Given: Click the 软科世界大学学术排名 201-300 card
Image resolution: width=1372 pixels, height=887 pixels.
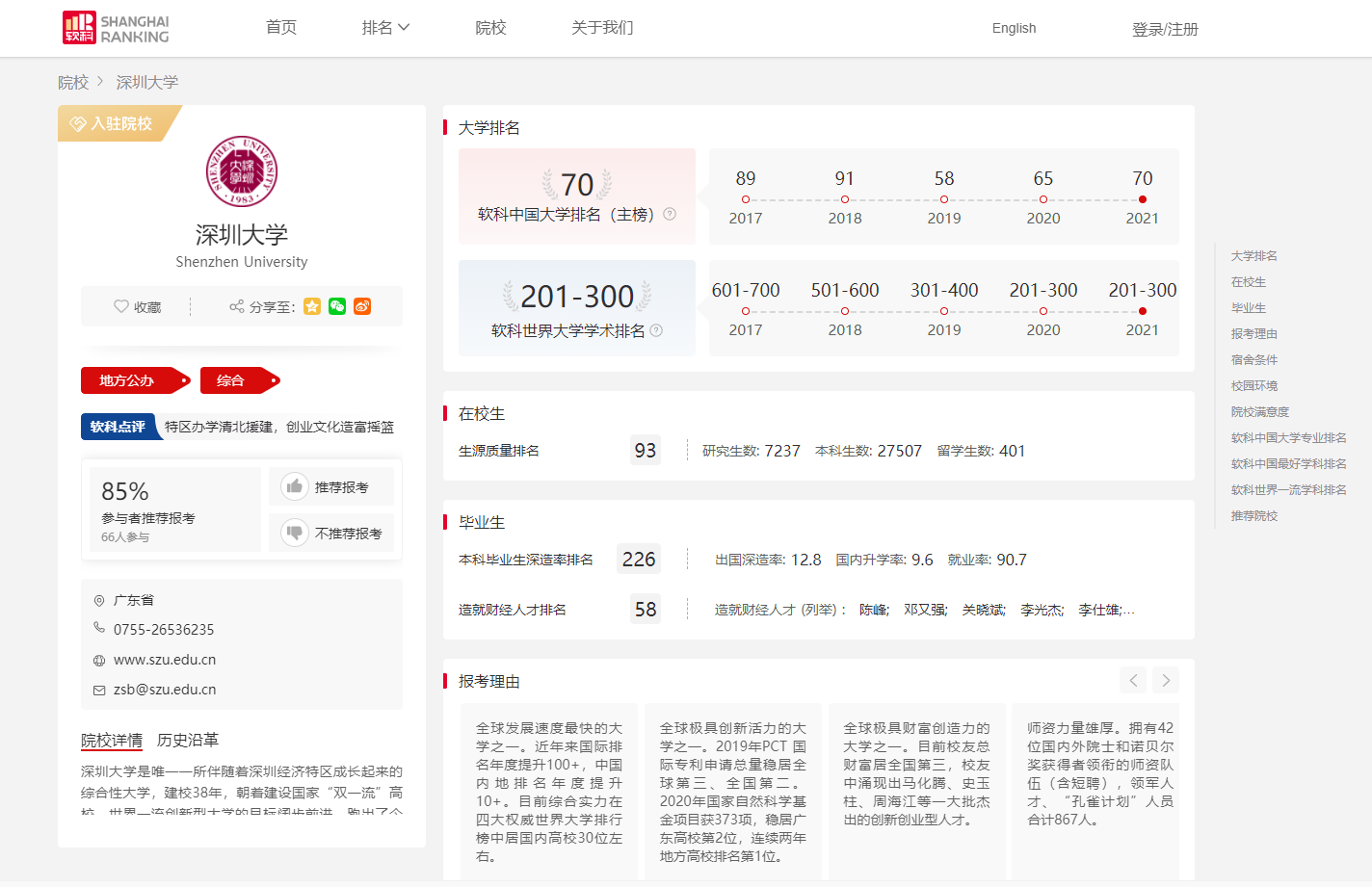Looking at the screenshot, I should coord(577,308).
